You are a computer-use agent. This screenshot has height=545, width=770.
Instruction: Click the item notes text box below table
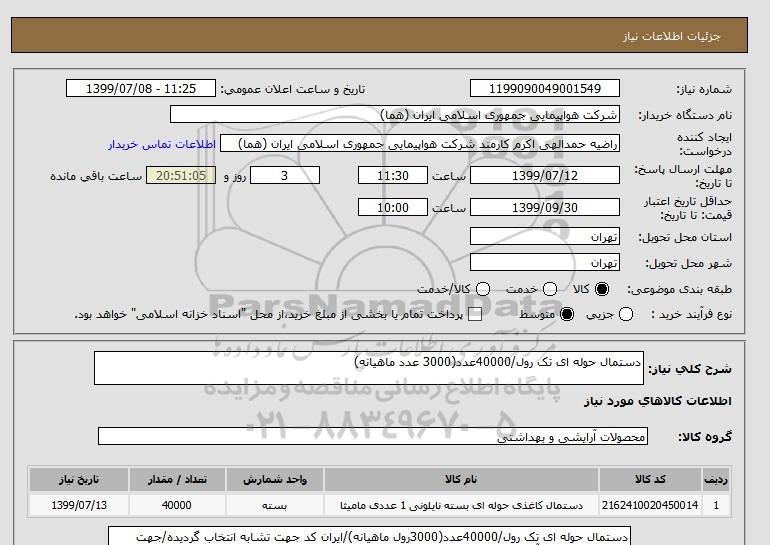(369, 536)
